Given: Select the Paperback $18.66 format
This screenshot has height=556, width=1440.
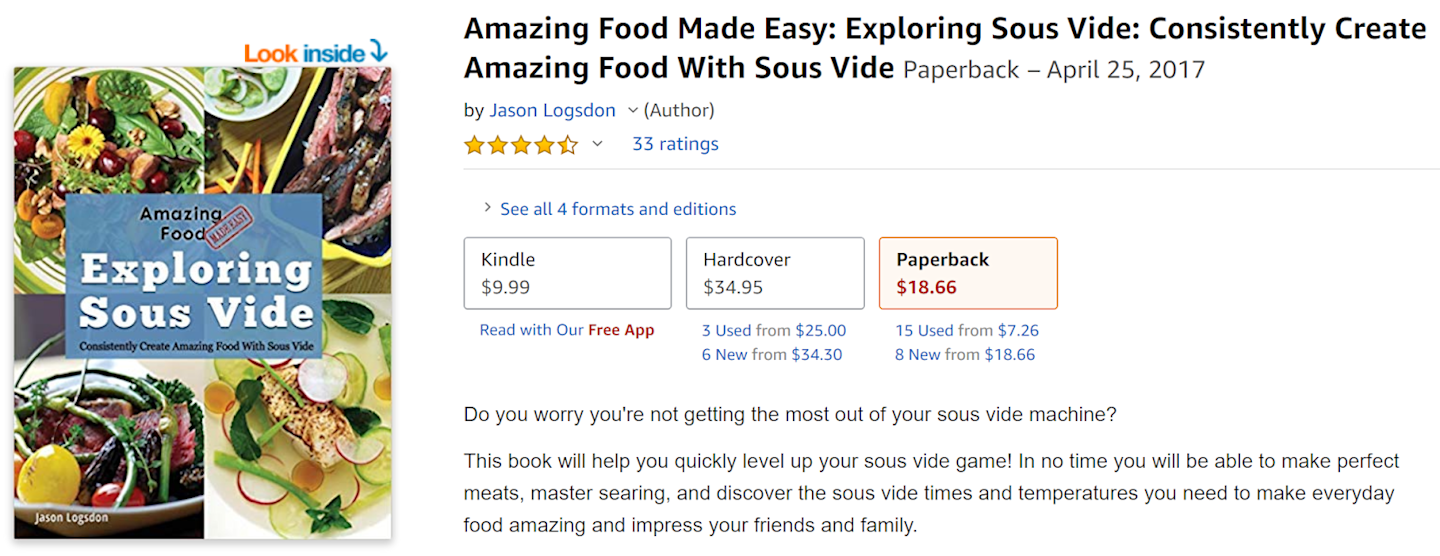Looking at the screenshot, I should (x=968, y=273).
